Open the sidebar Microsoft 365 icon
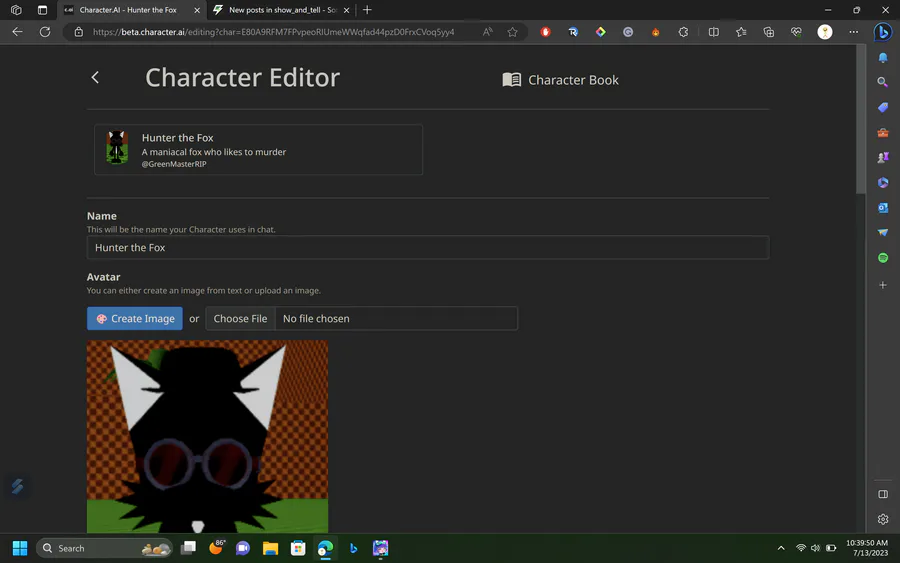 883,183
